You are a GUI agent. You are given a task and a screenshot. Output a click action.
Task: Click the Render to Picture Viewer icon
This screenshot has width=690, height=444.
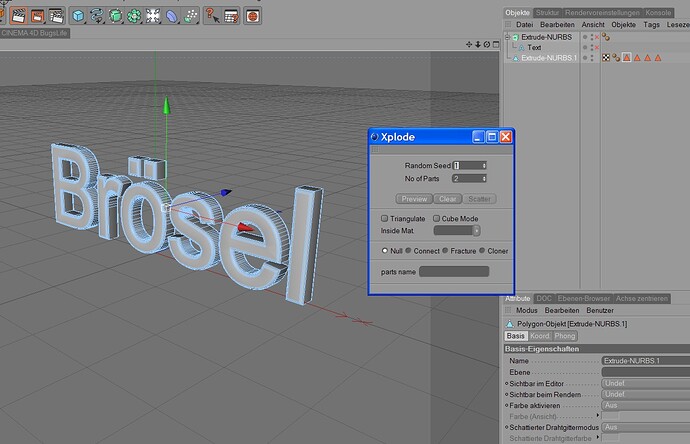click(x=37, y=16)
